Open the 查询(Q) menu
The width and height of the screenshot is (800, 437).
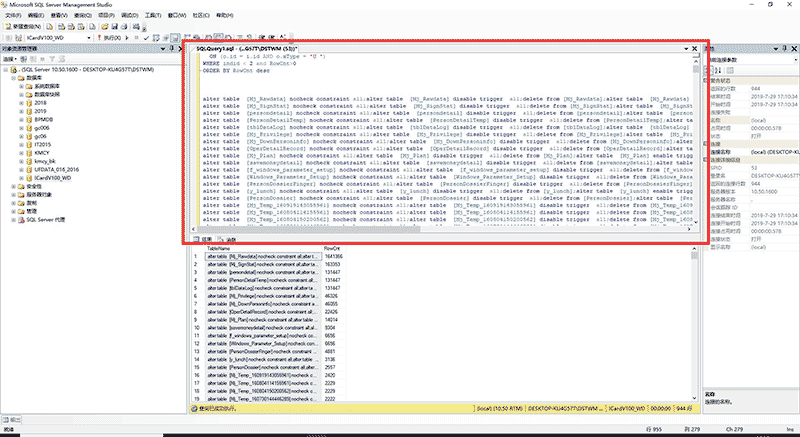[82, 15]
